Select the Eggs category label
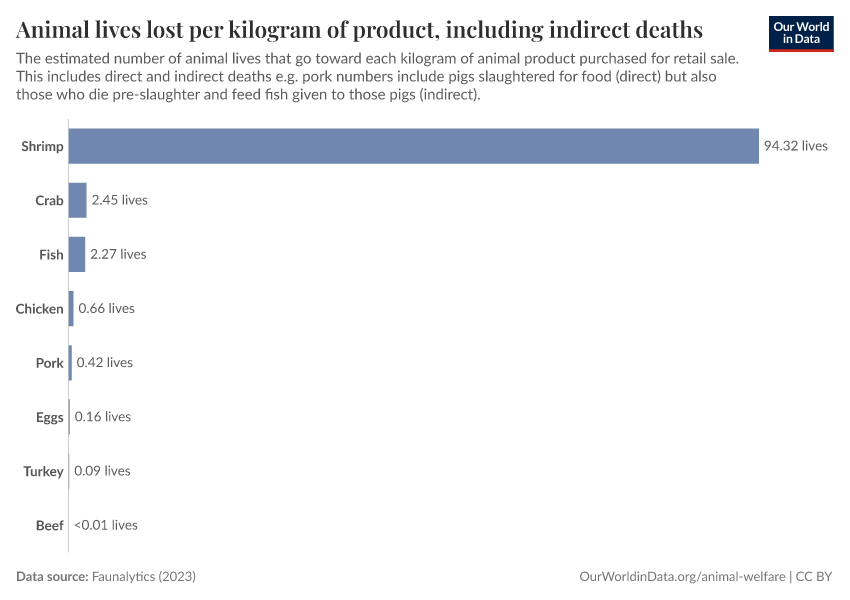The width and height of the screenshot is (850, 600). coord(49,417)
